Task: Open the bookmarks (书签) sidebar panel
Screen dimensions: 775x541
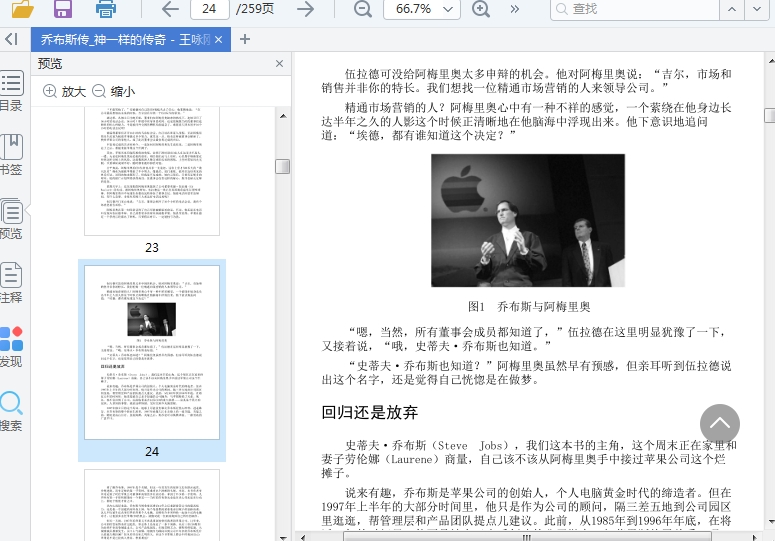Action: [12, 155]
